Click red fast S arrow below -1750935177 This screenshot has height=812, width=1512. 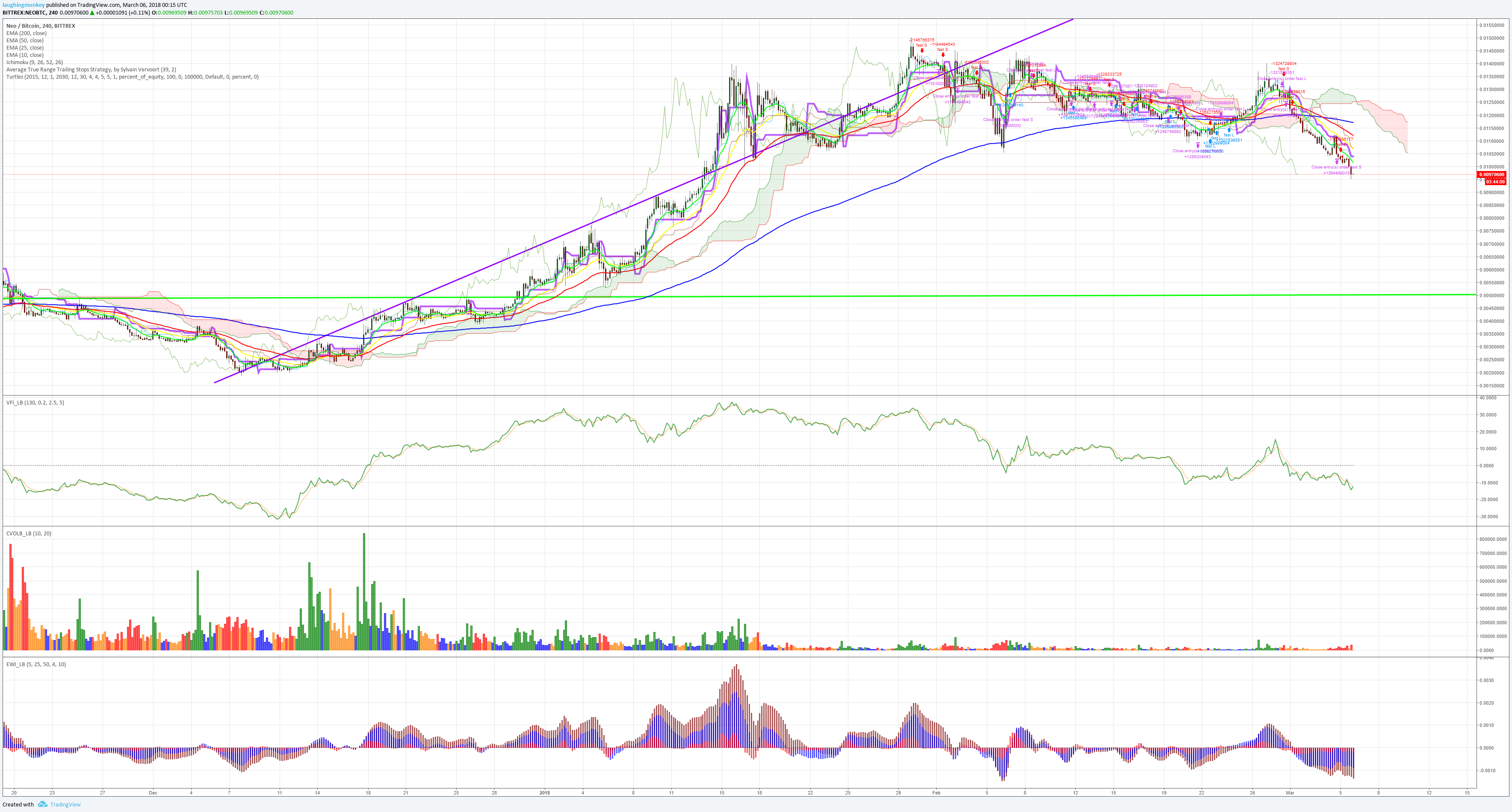1341,150
